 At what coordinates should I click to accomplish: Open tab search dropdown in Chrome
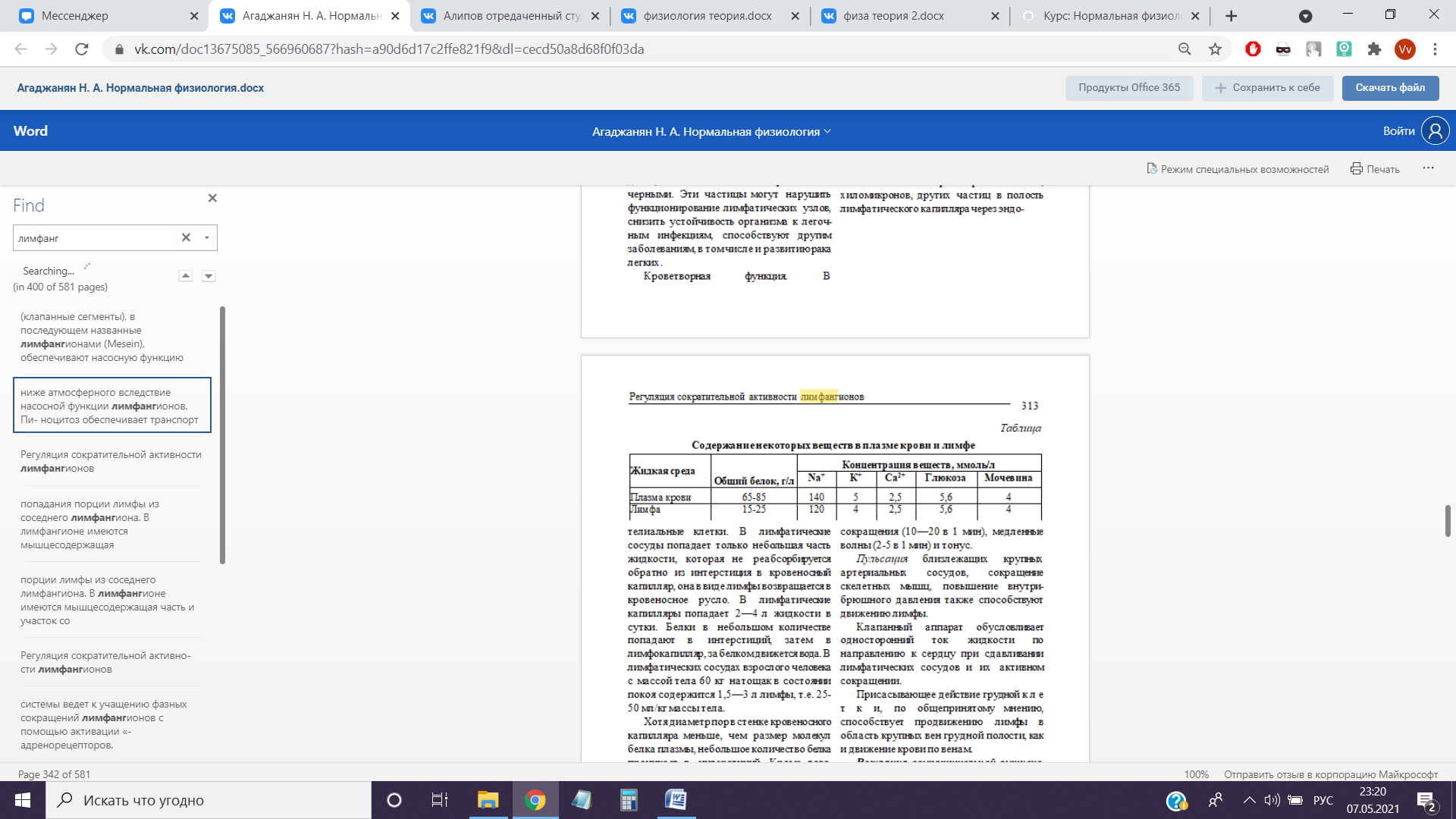click(x=1305, y=16)
